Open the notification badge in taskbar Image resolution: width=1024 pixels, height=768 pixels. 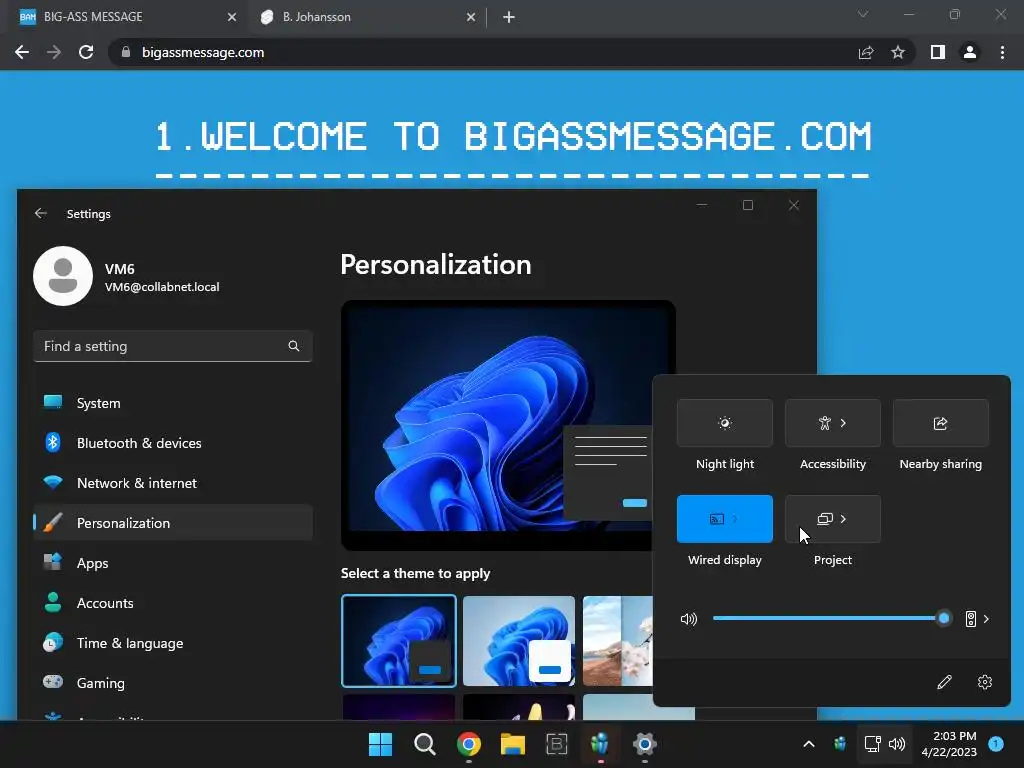pyautogui.click(x=996, y=744)
